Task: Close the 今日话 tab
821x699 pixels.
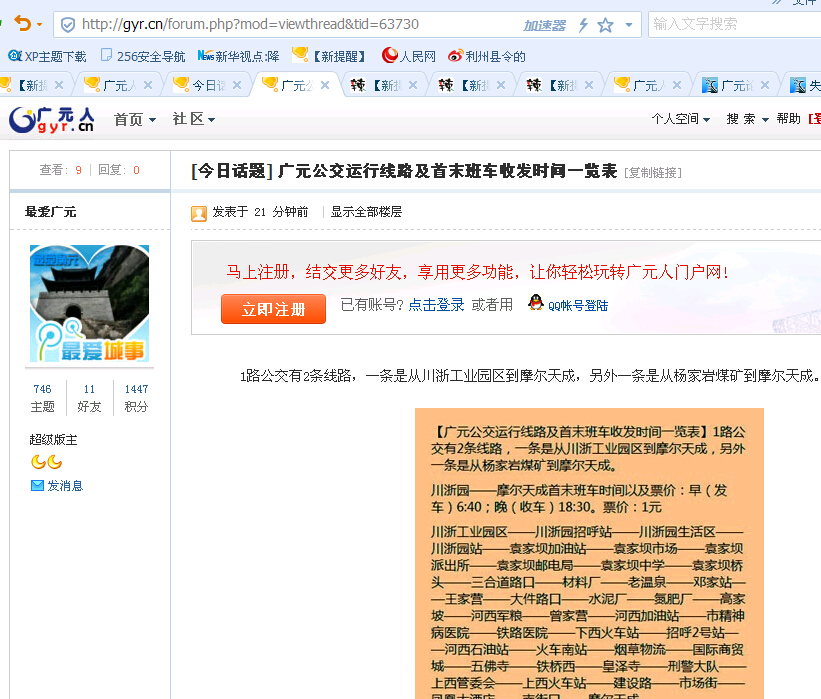Action: 237,85
